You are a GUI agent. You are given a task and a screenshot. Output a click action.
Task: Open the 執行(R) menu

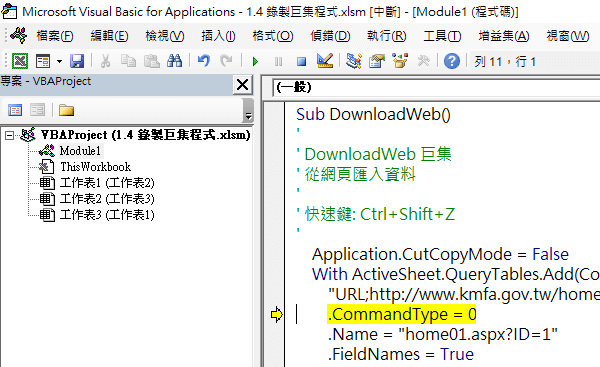[x=386, y=36]
